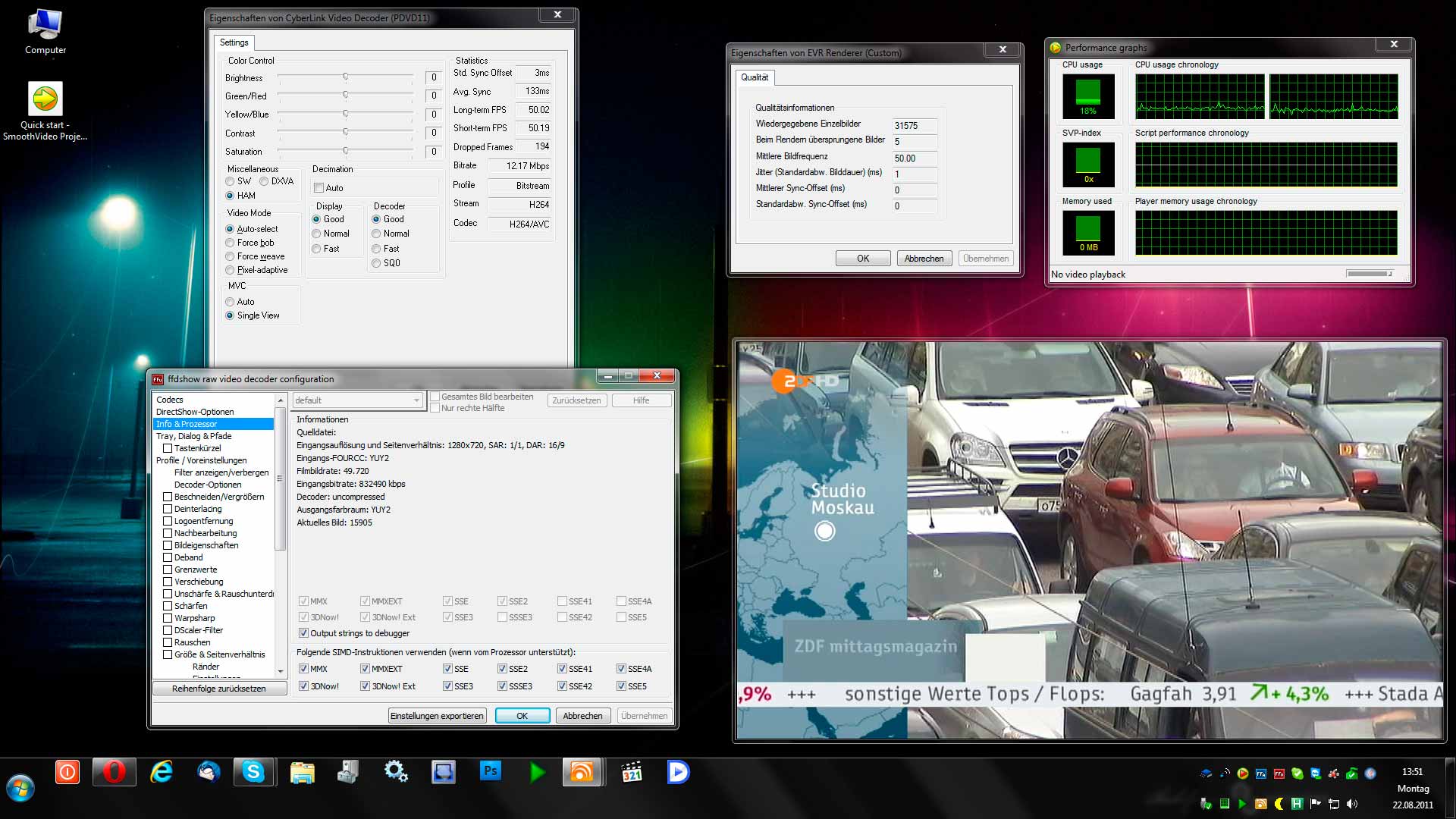Click the Skype taskbar icon
Image resolution: width=1456 pixels, height=819 pixels.
coord(253,772)
